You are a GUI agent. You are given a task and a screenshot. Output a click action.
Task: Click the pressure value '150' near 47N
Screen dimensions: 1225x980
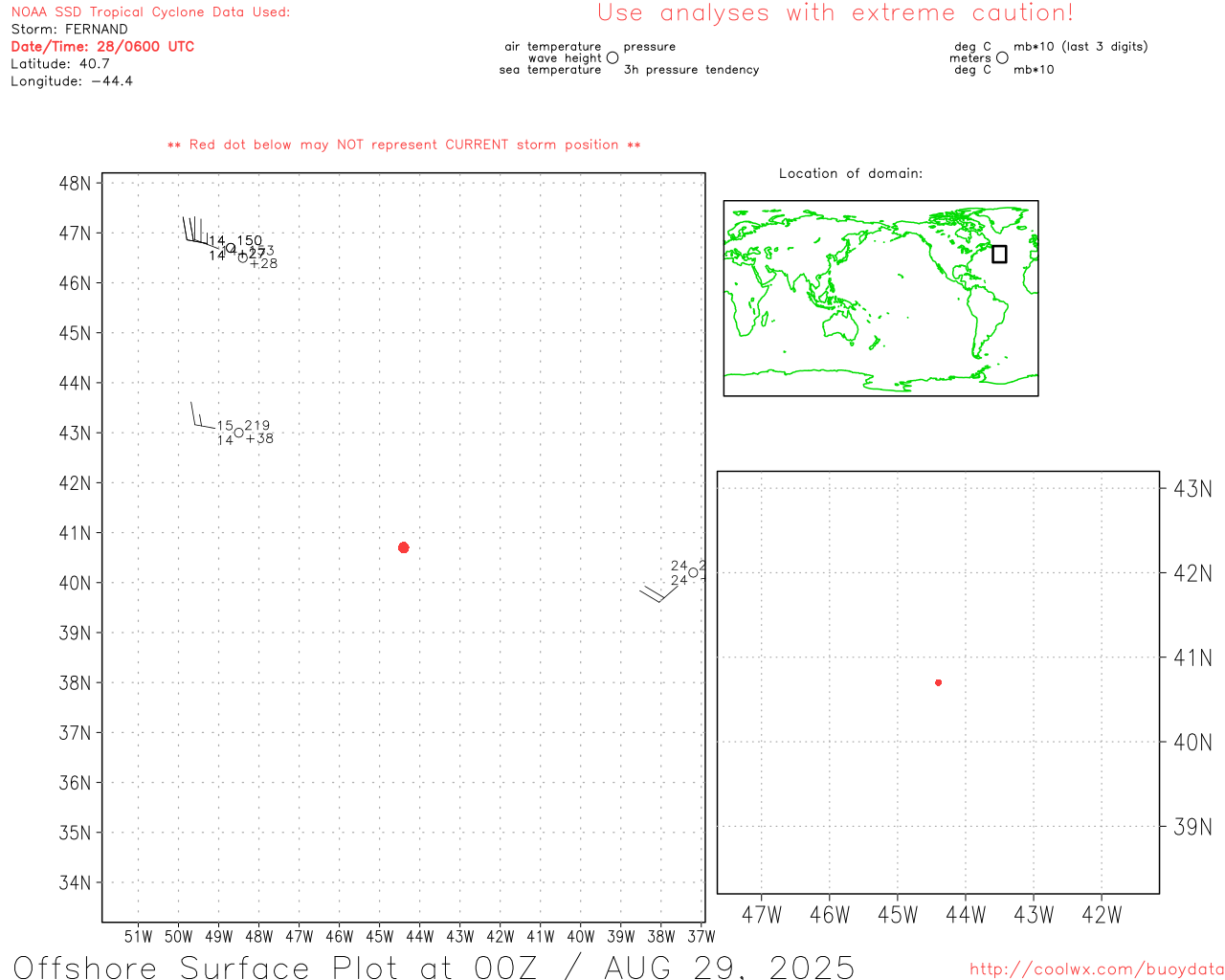(x=250, y=241)
